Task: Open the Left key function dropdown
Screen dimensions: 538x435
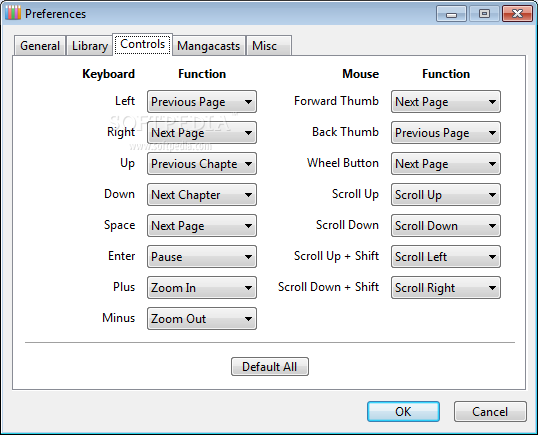Action: (202, 102)
